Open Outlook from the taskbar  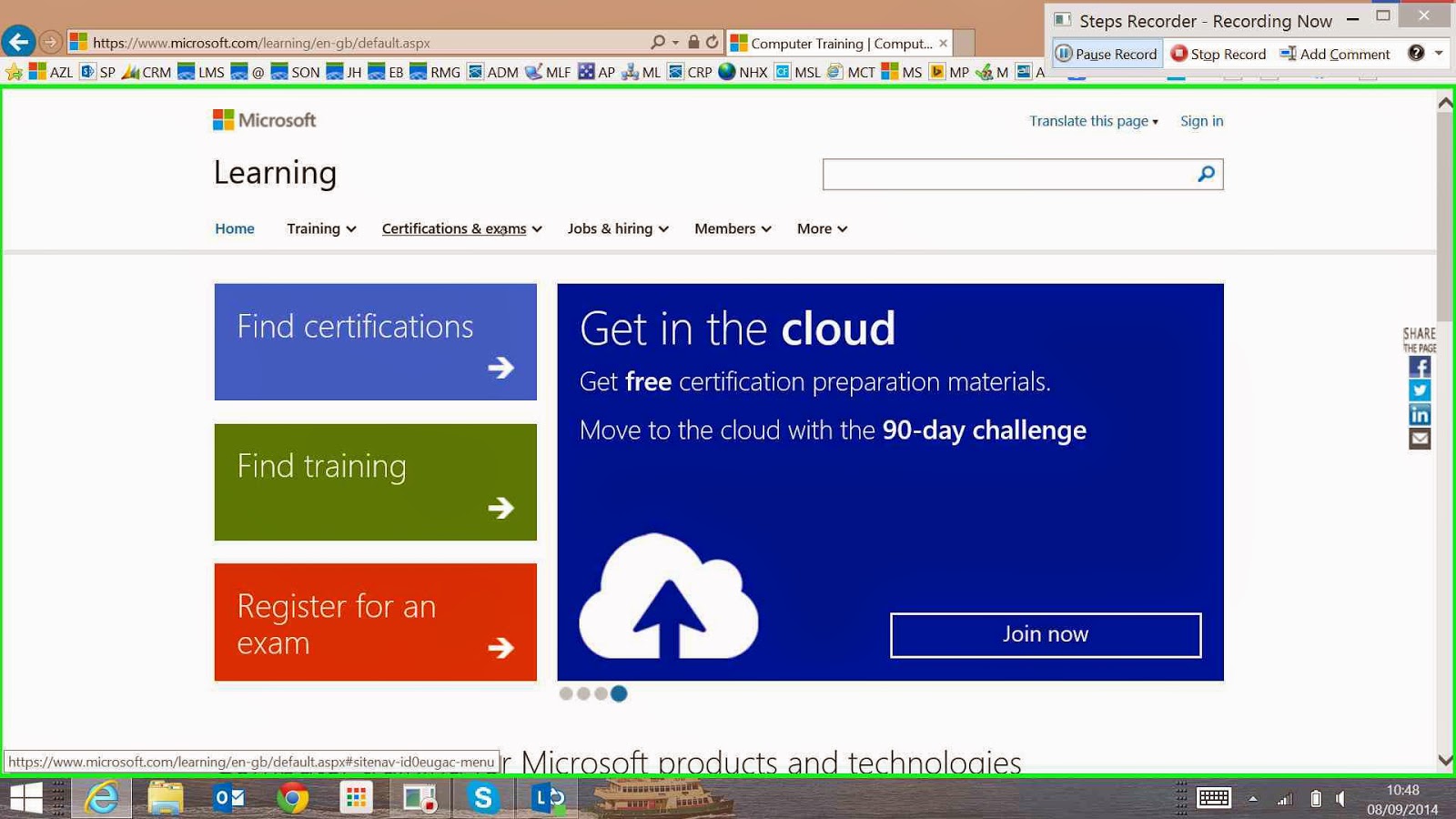pyautogui.click(x=227, y=797)
